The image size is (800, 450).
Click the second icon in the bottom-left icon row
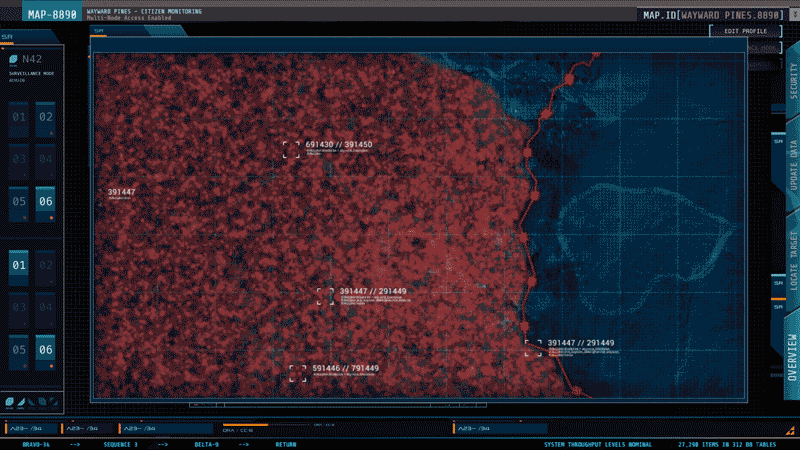20,402
